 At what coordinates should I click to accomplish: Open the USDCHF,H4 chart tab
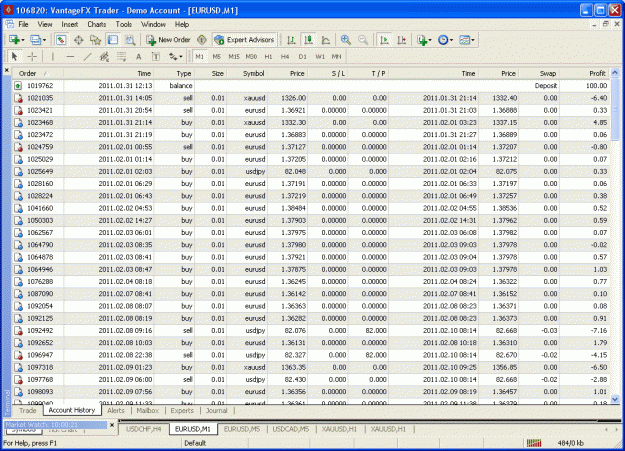144,429
